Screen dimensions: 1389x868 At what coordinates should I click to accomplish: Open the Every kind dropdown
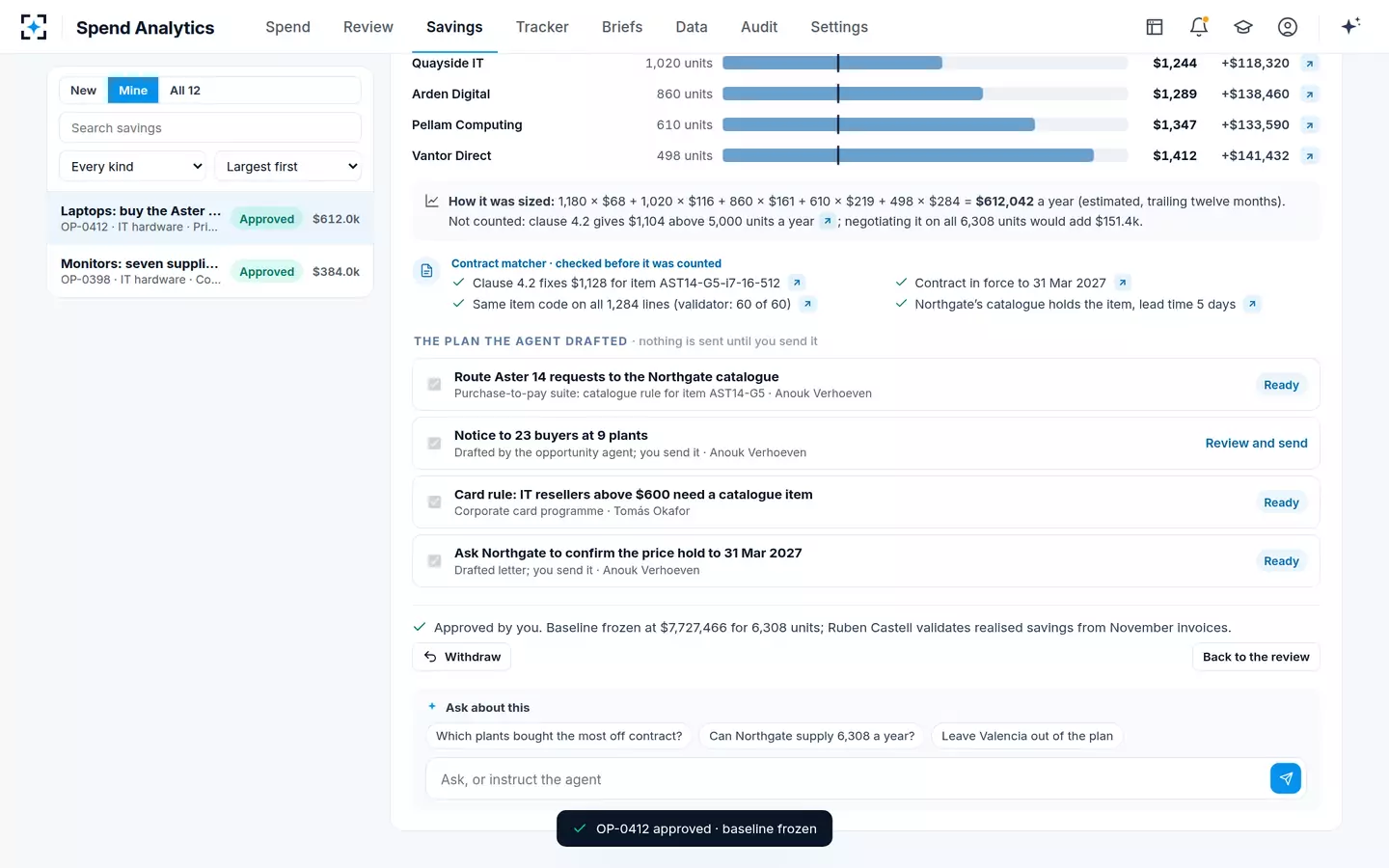(x=133, y=166)
